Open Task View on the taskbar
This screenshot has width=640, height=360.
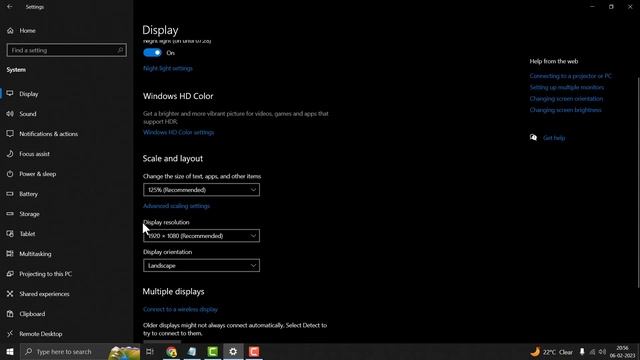[x=150, y=351]
